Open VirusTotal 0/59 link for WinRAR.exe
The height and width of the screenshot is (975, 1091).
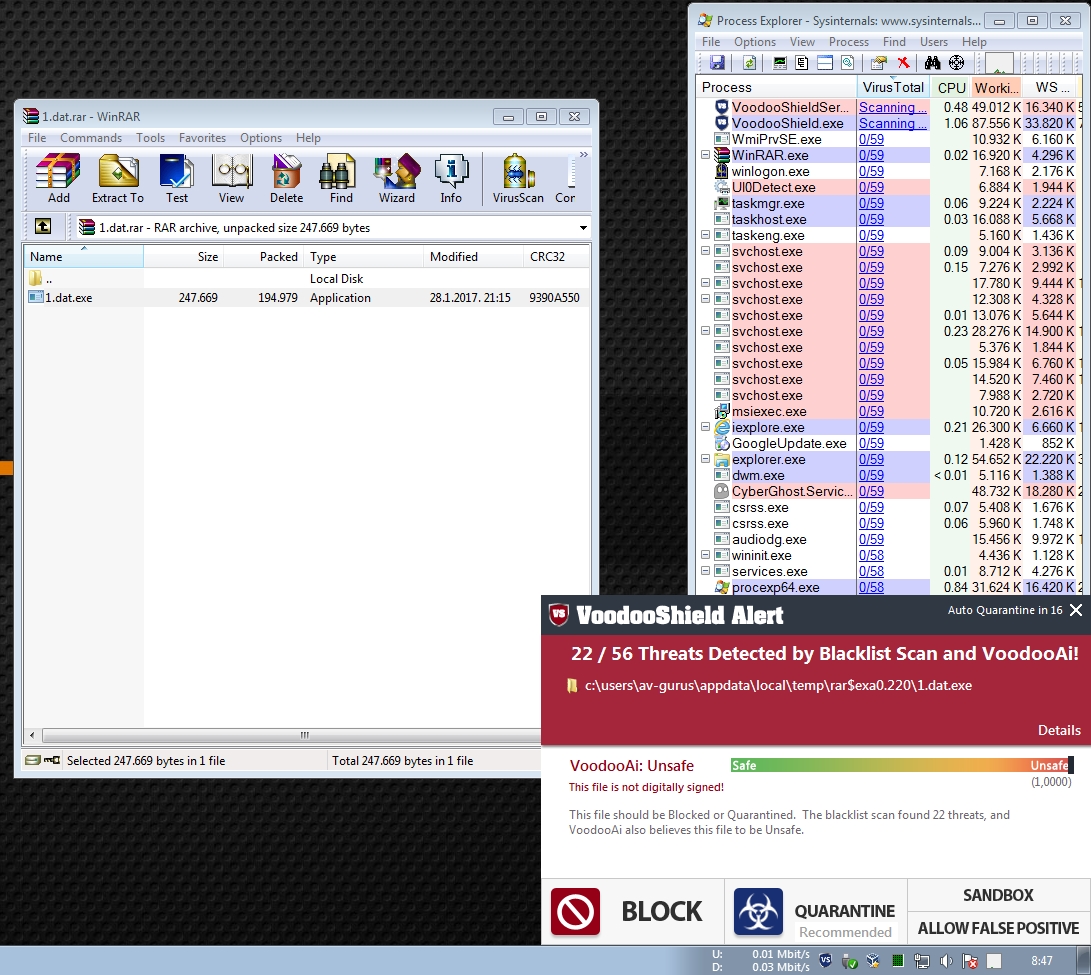(x=871, y=155)
